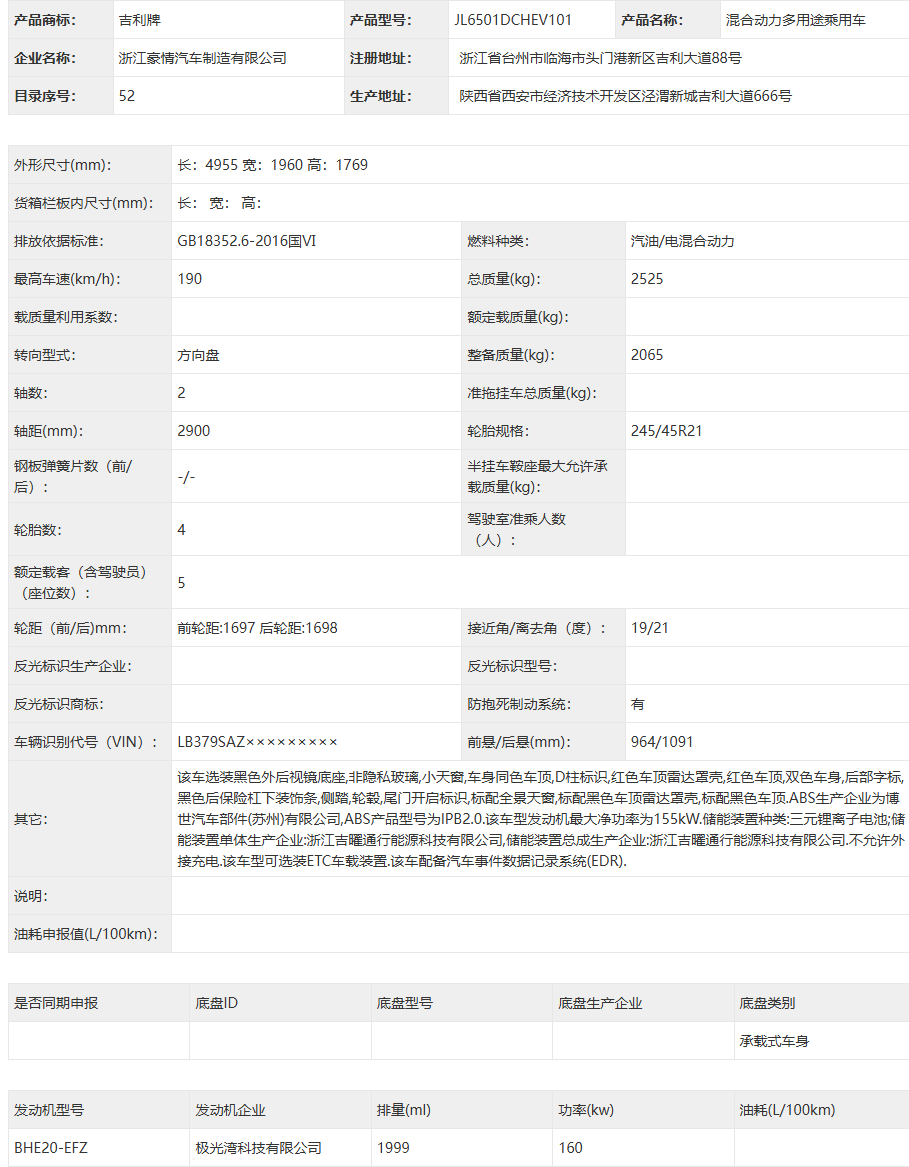Select leaf spring value -/-
The width and height of the screenshot is (909, 1167).
186,476
